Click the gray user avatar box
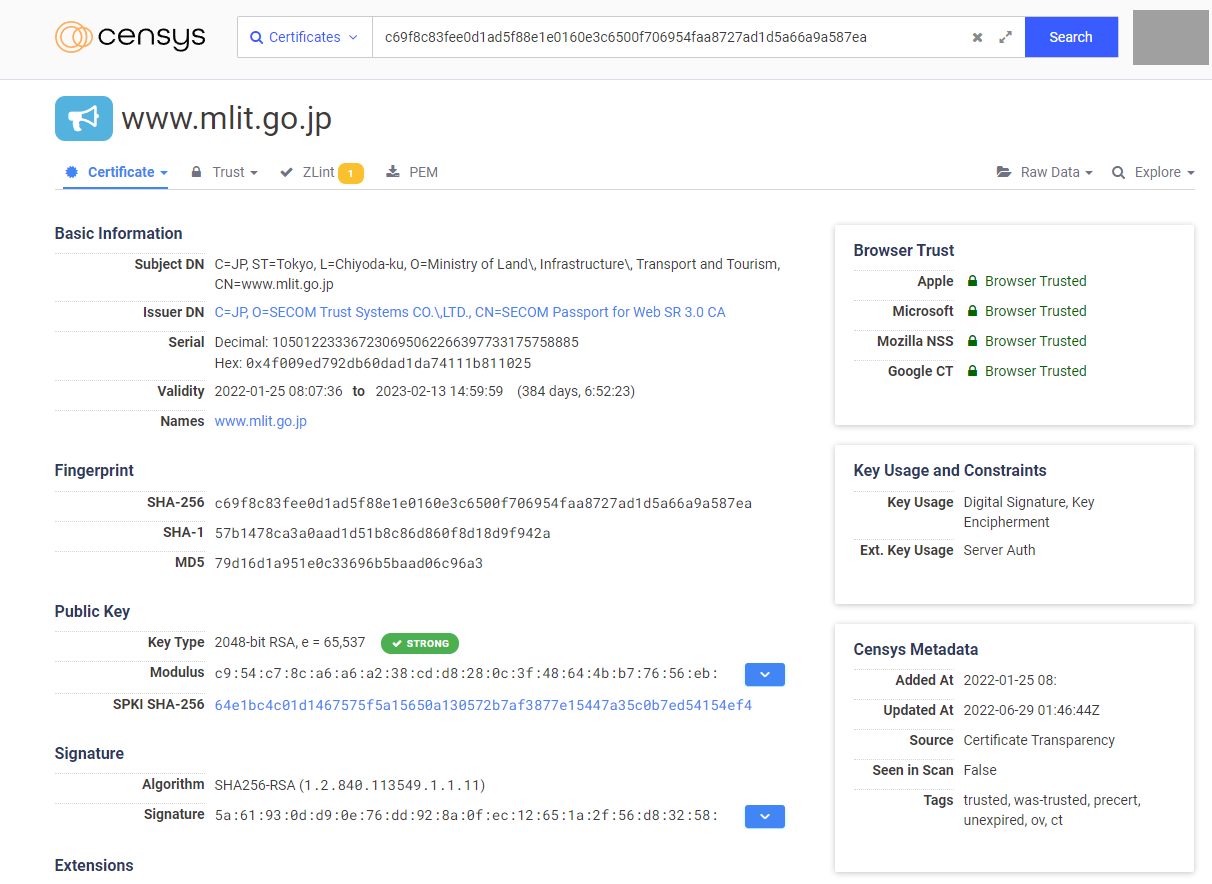 pyautogui.click(x=1170, y=37)
